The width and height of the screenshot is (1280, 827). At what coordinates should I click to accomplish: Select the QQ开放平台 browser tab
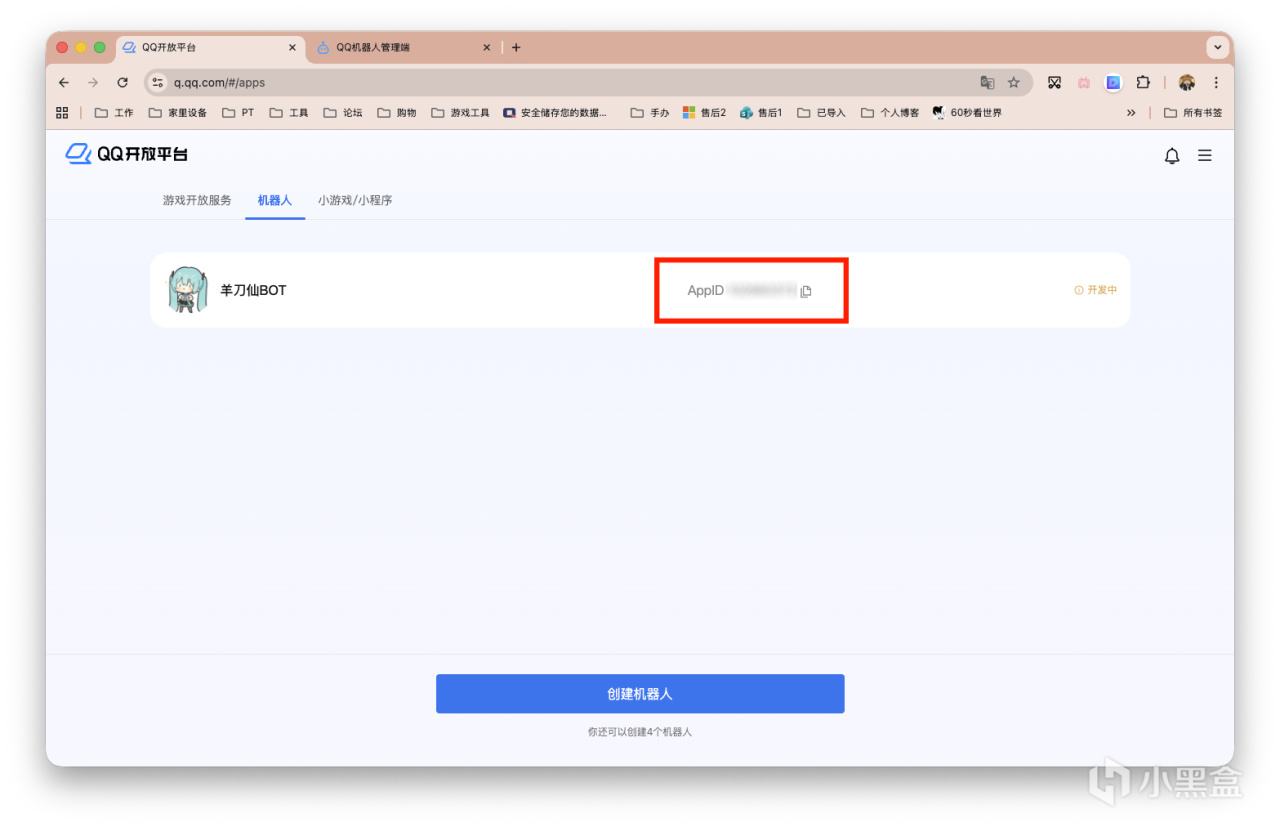click(210, 47)
